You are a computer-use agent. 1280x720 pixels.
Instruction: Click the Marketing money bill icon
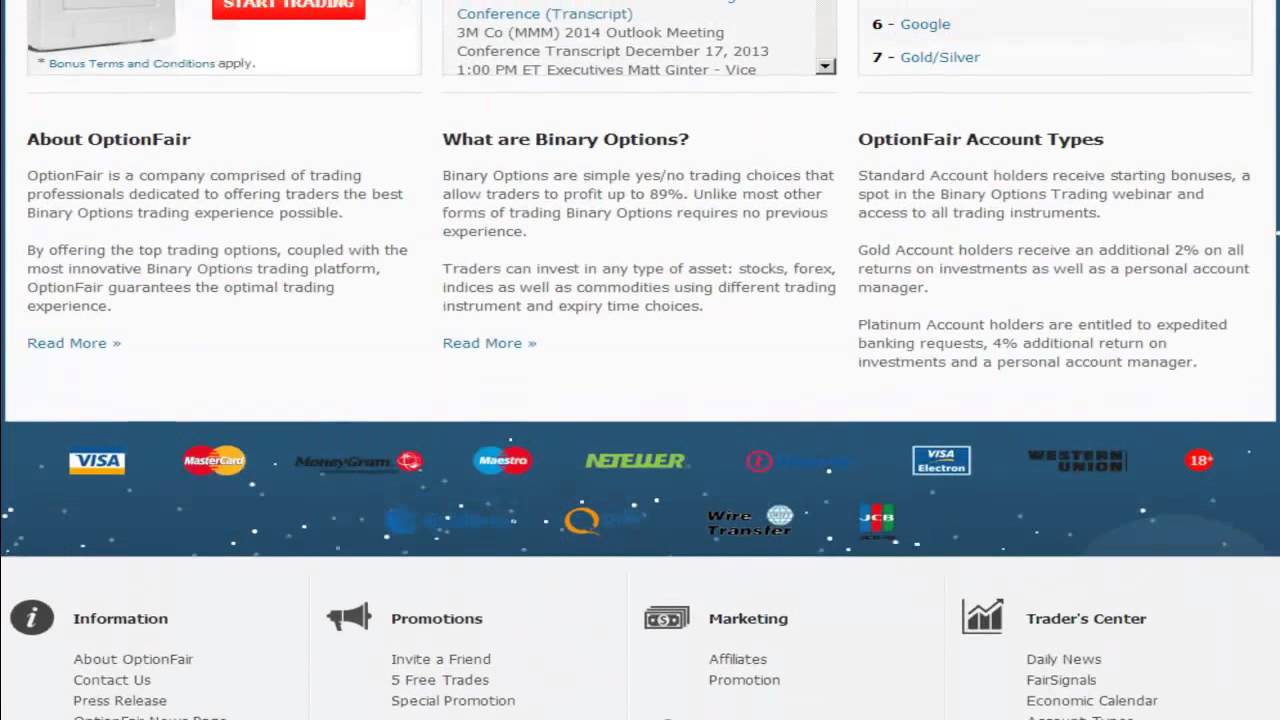pyautogui.click(x=667, y=618)
